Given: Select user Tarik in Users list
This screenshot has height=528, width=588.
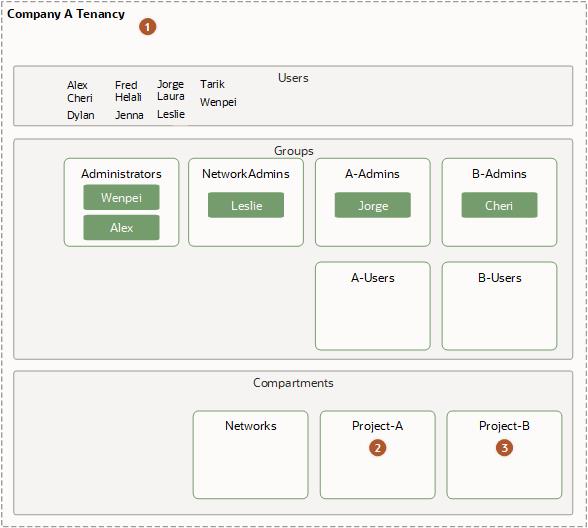Looking at the screenshot, I should (212, 84).
